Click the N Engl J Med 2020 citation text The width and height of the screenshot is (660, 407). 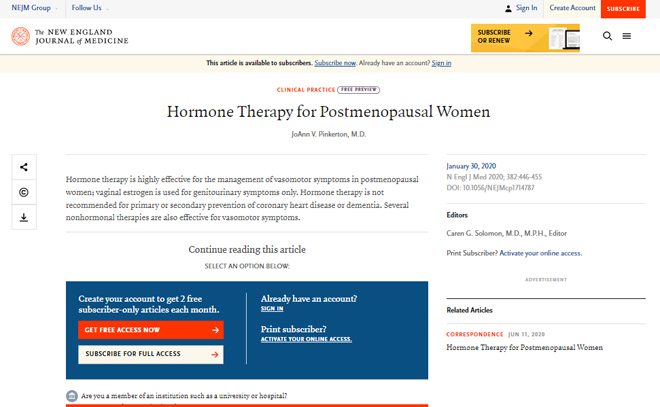tap(494, 177)
